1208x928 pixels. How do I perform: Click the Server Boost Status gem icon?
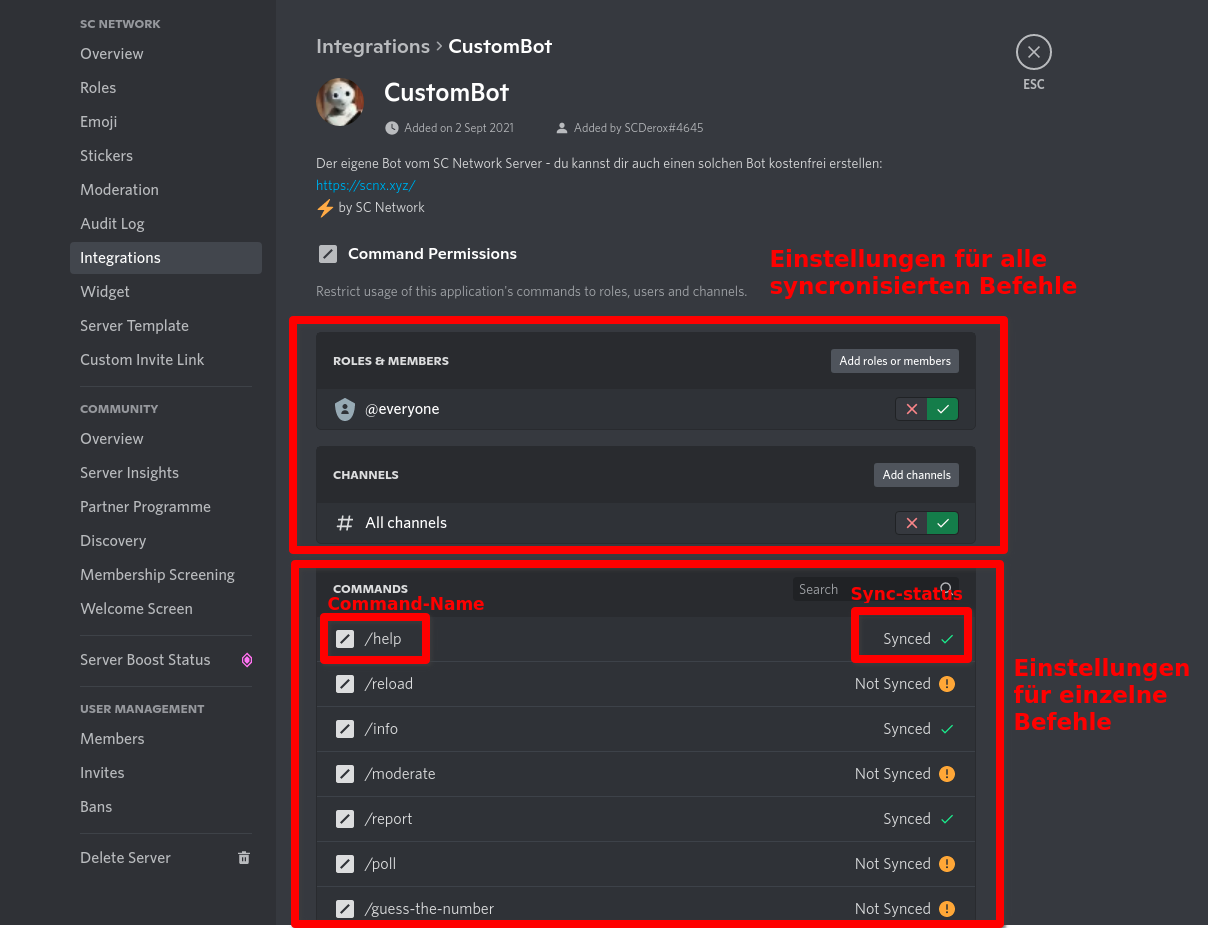point(247,660)
